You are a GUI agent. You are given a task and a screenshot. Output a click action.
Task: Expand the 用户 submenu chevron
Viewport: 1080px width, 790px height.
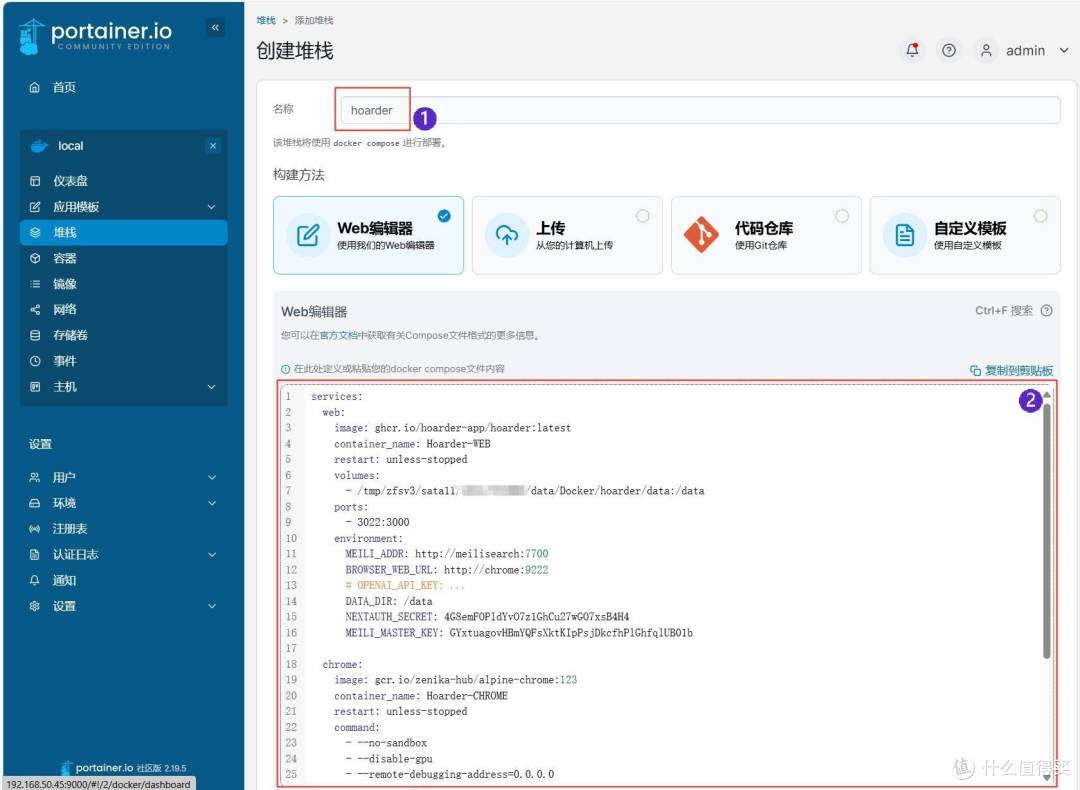pyautogui.click(x=211, y=477)
